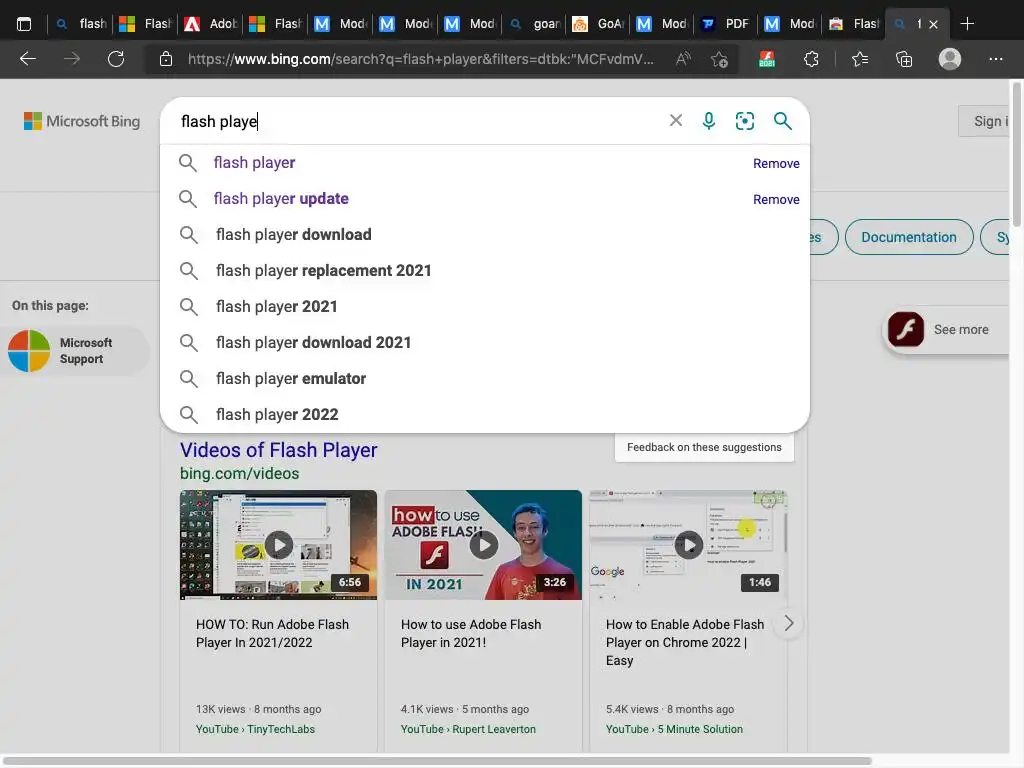
Task: Click the horizontal page scrollbar
Action: (x=438, y=761)
